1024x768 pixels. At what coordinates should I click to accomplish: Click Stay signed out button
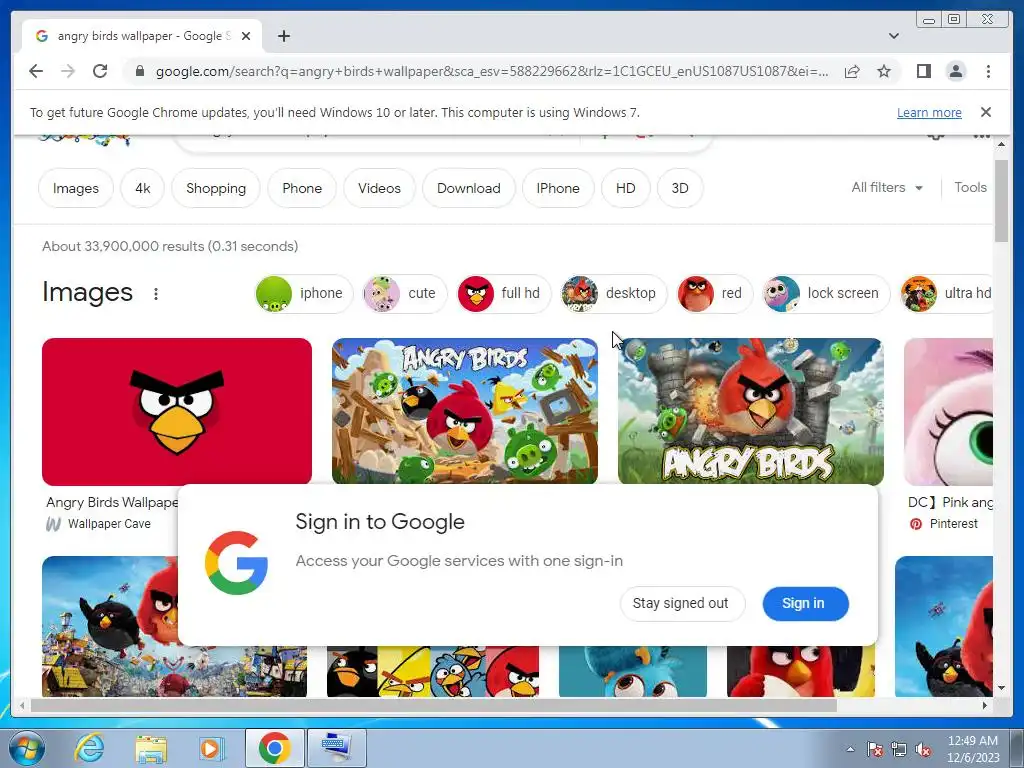coord(680,603)
